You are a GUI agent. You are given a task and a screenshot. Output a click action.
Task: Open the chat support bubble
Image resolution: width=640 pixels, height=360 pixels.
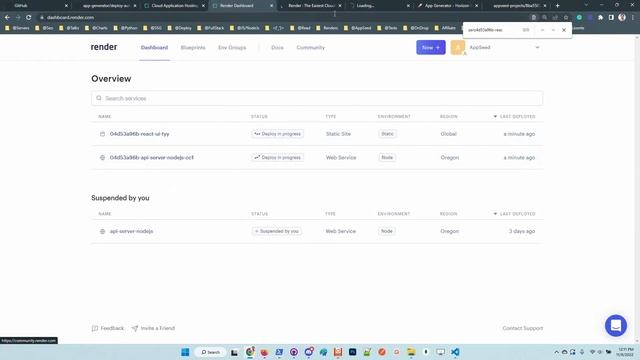616,325
